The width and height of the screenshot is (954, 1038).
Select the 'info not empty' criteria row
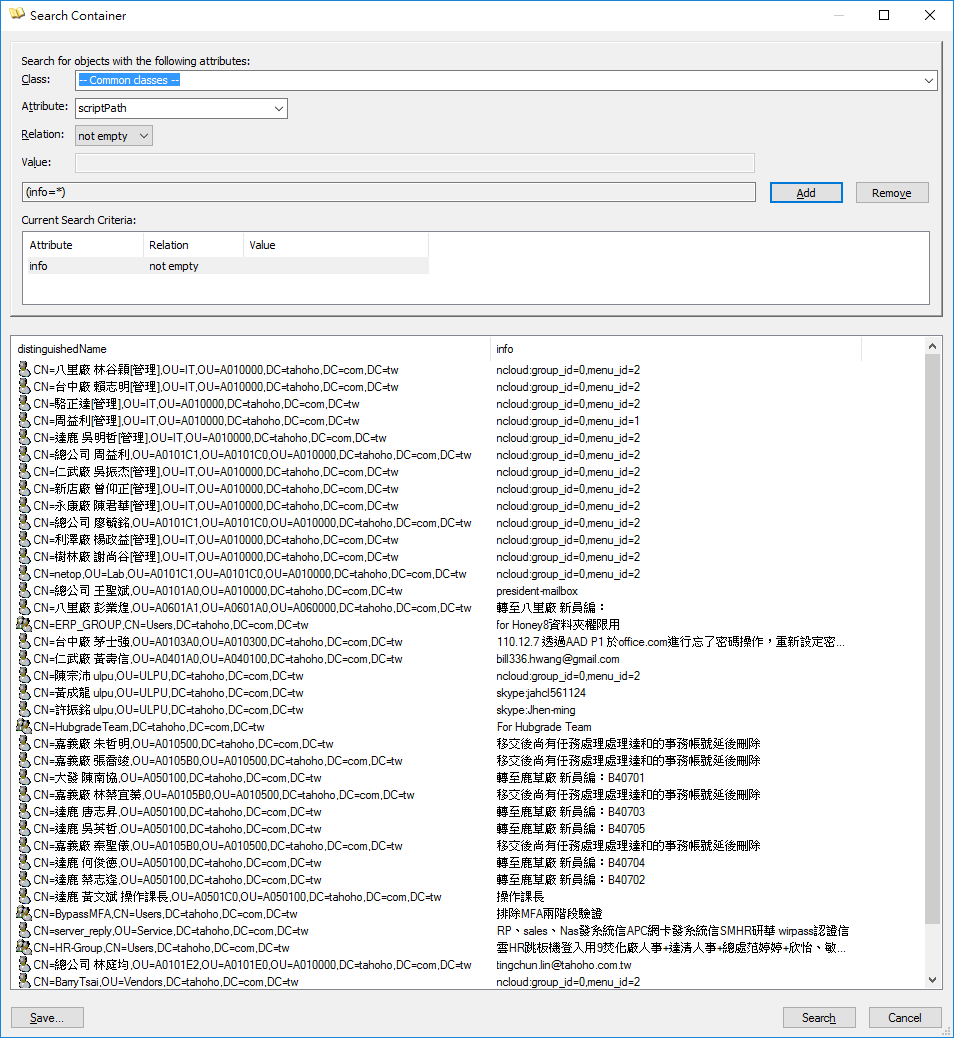click(x=225, y=266)
